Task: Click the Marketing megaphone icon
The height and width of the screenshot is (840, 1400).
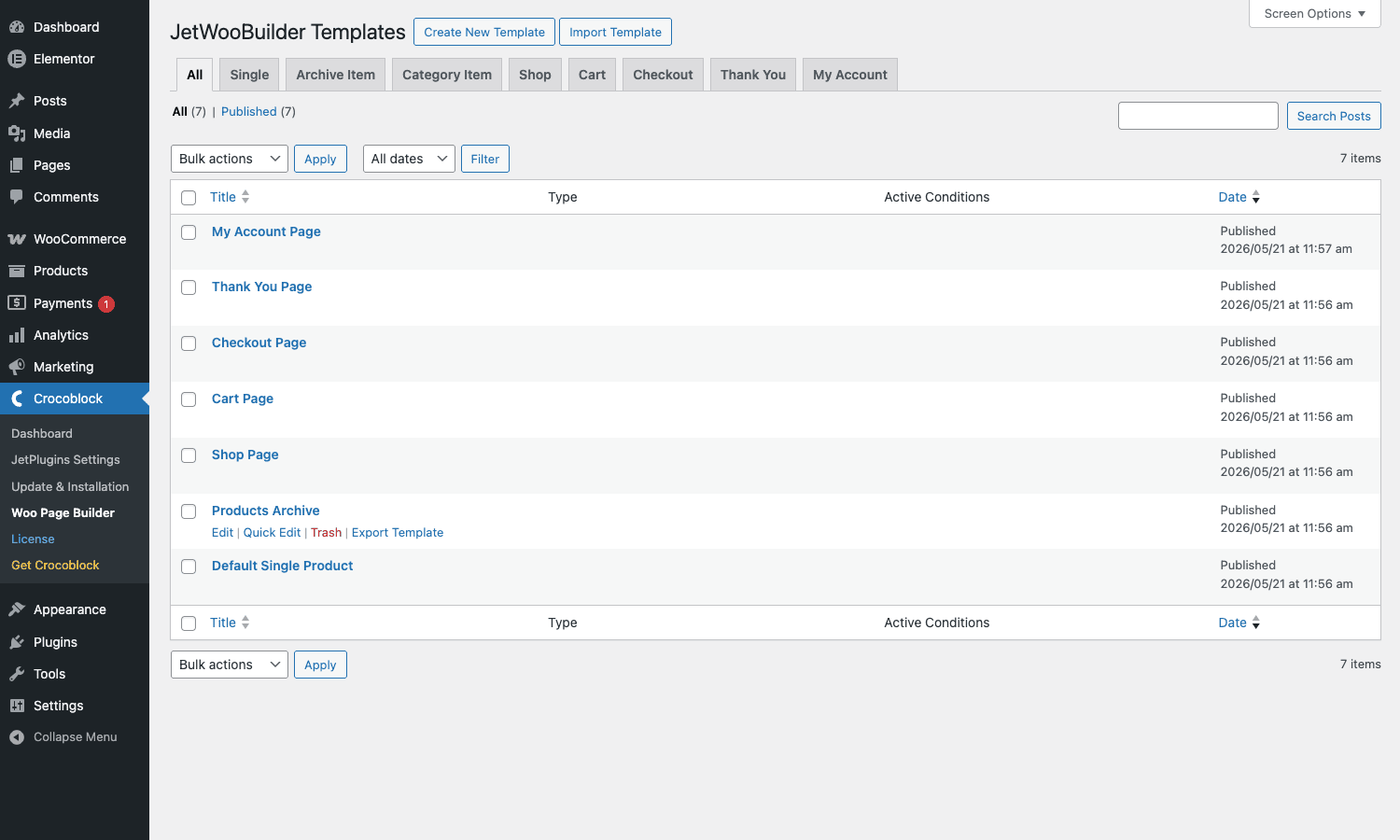Action: coord(17,367)
